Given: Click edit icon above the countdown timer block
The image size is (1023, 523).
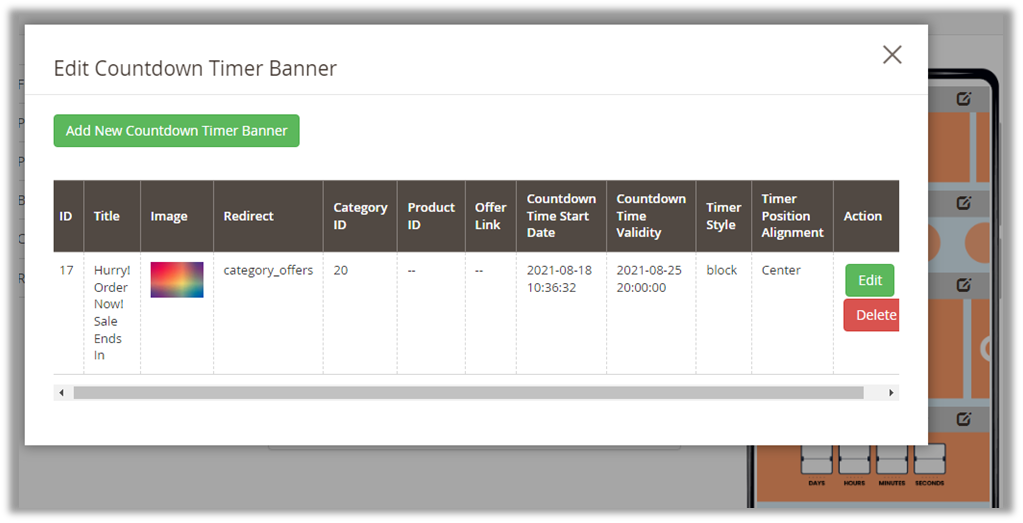Looking at the screenshot, I should point(964,419).
